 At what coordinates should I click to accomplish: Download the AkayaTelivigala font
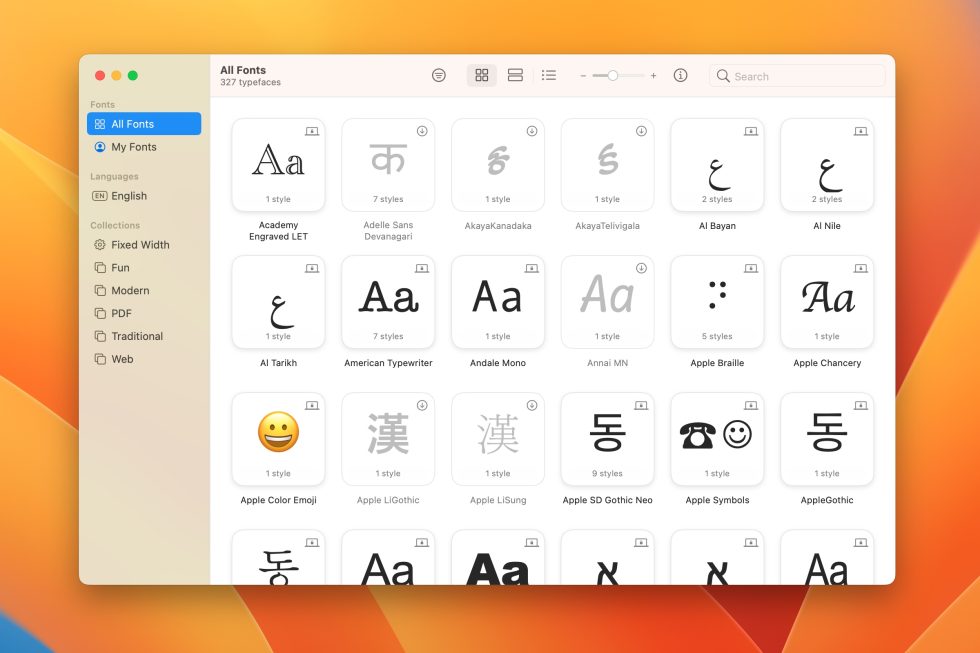[x=641, y=131]
